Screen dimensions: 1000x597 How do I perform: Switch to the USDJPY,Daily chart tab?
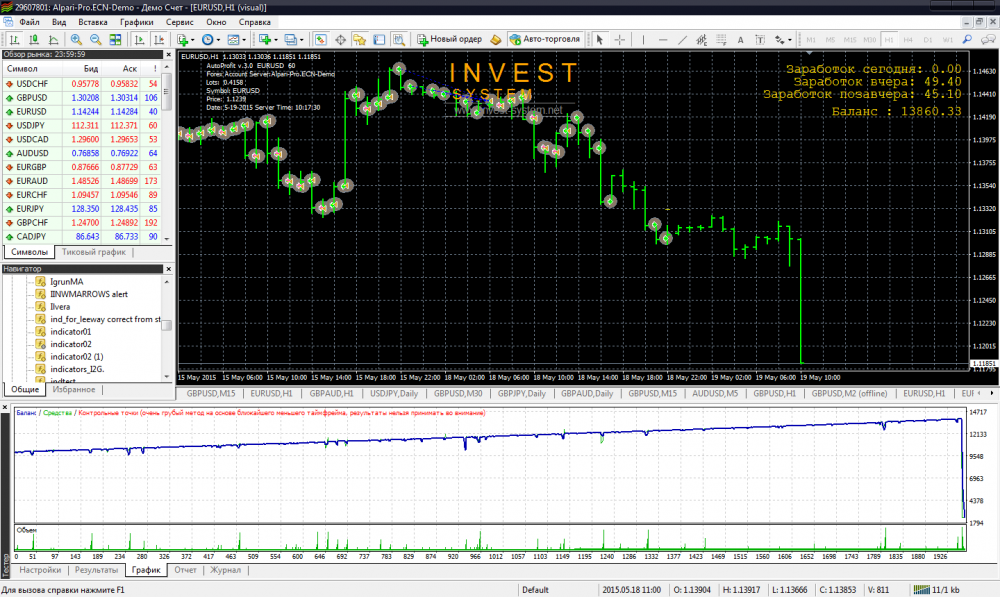coord(394,394)
